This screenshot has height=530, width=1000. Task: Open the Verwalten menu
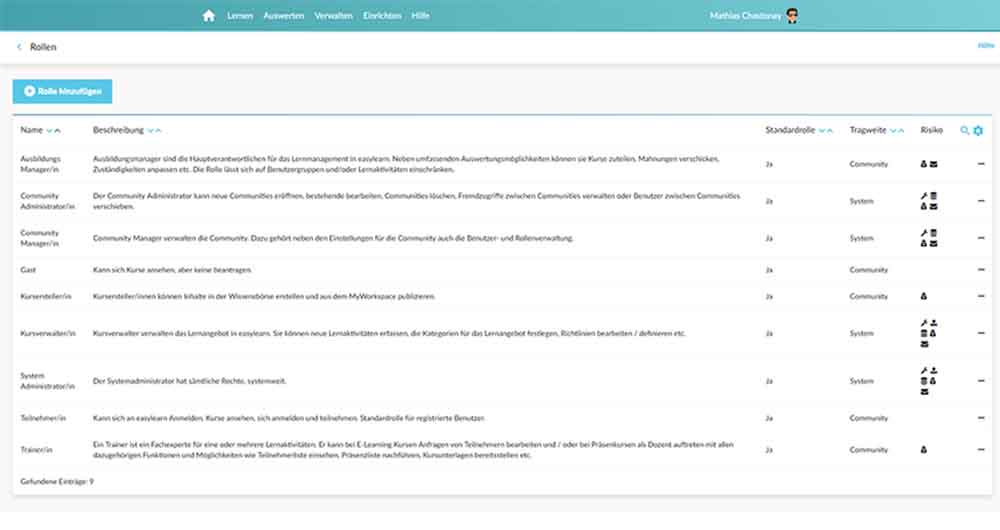(333, 16)
